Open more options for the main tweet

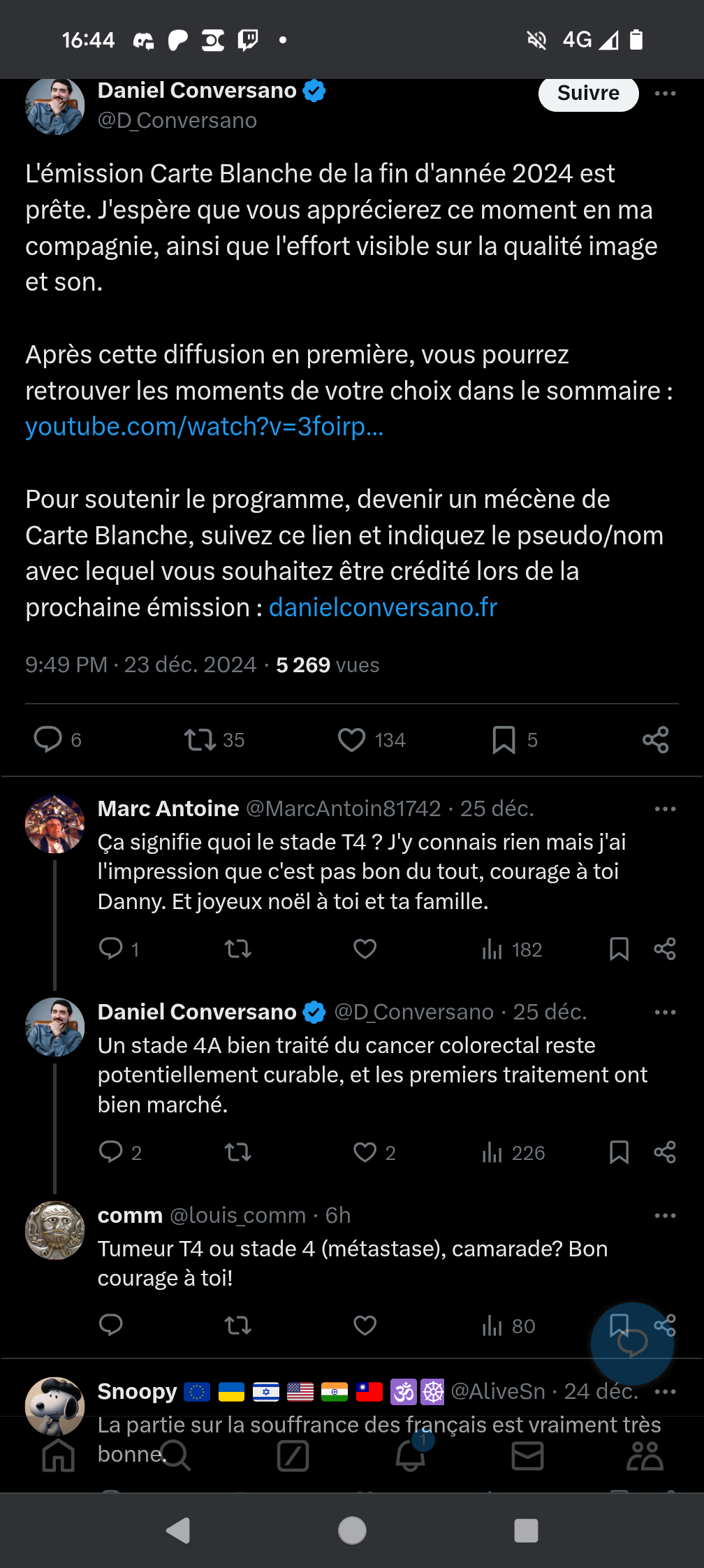pos(665,93)
